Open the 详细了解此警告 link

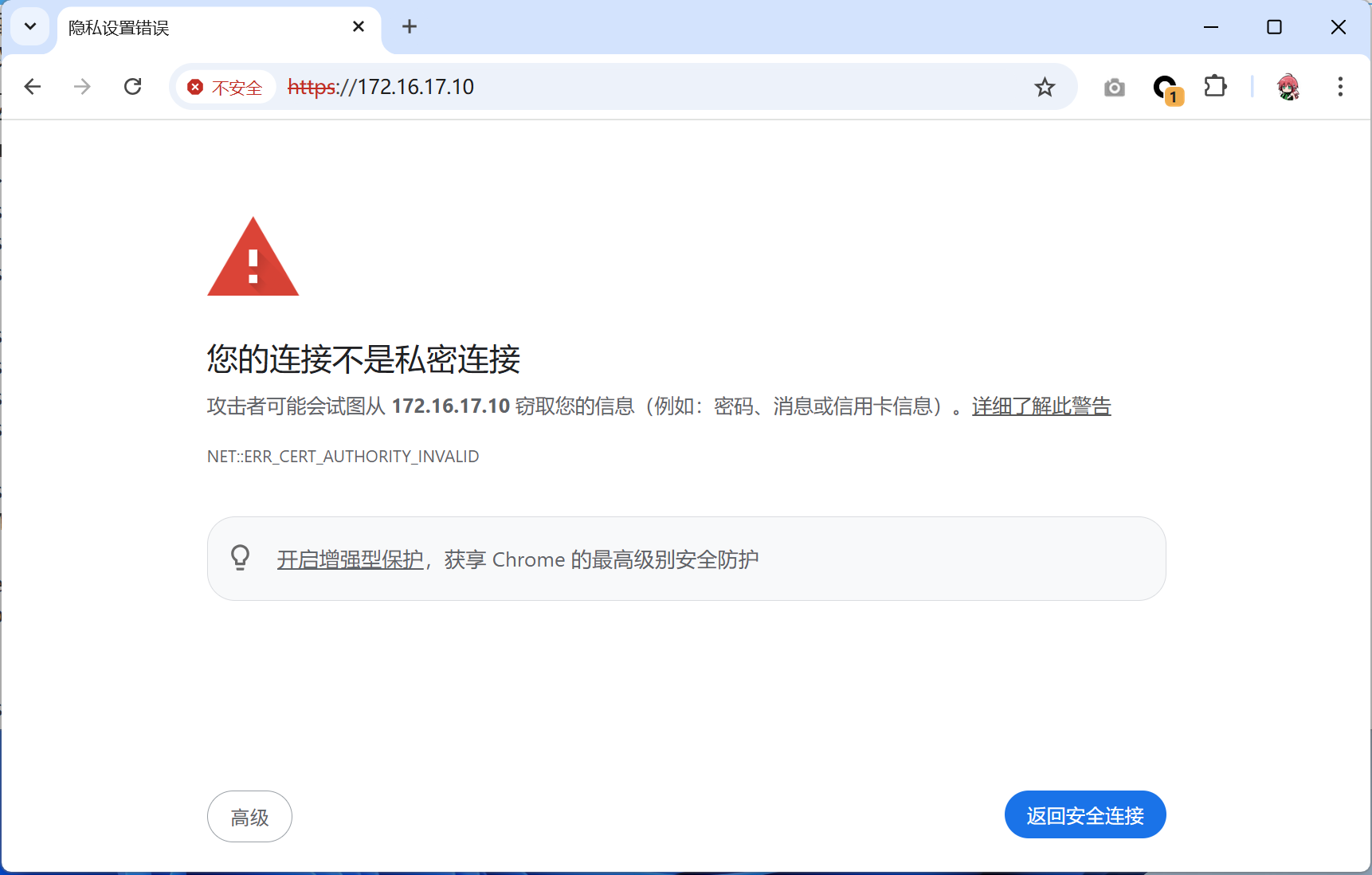pyautogui.click(x=1041, y=406)
